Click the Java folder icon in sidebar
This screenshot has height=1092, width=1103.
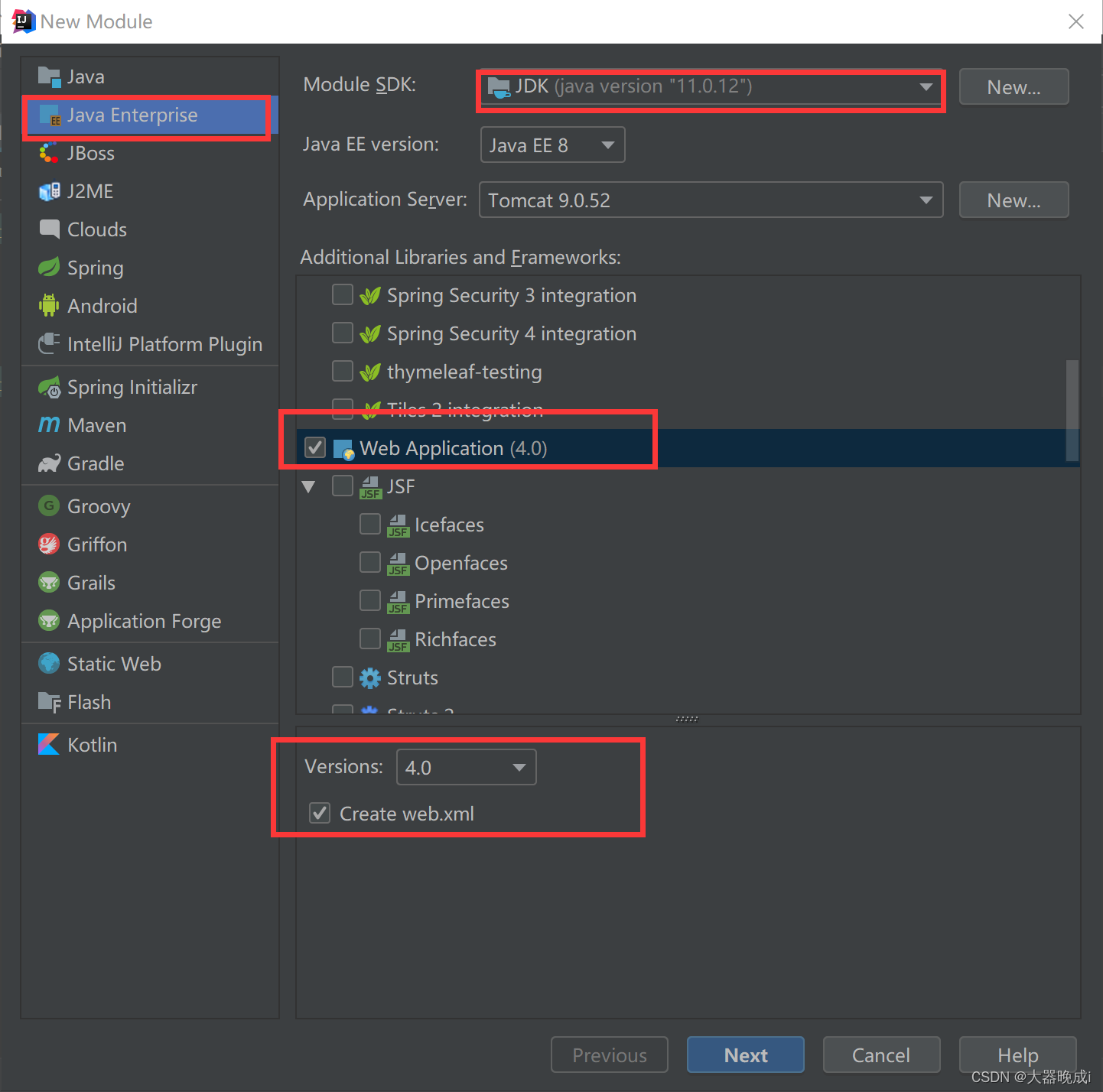[50, 76]
